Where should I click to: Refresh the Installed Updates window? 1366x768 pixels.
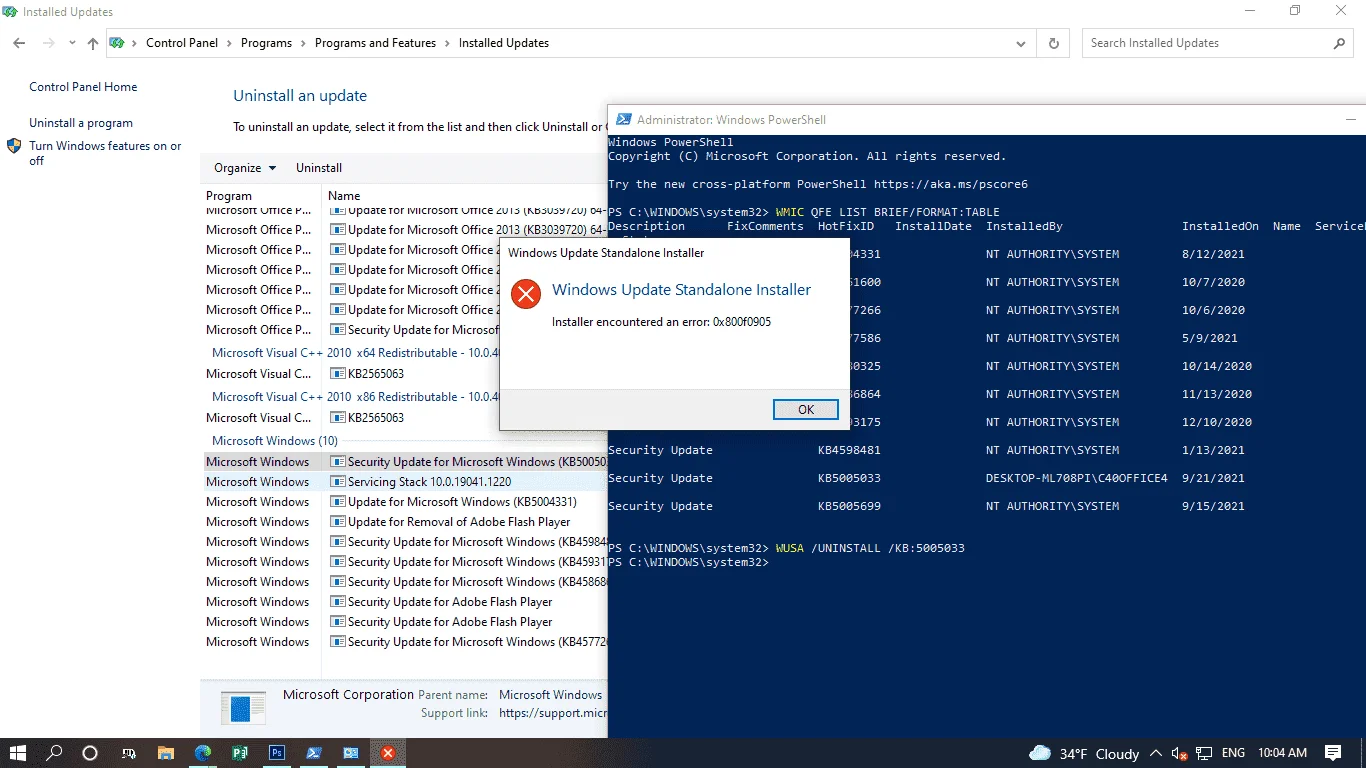point(1053,43)
